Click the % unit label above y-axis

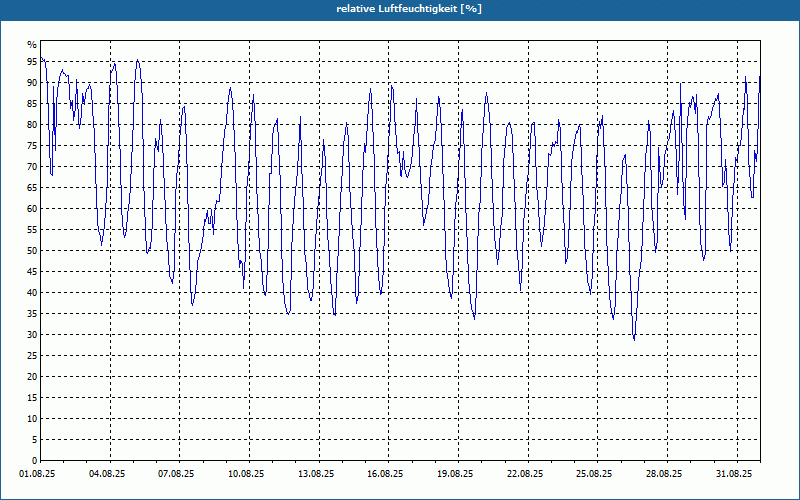click(x=32, y=45)
